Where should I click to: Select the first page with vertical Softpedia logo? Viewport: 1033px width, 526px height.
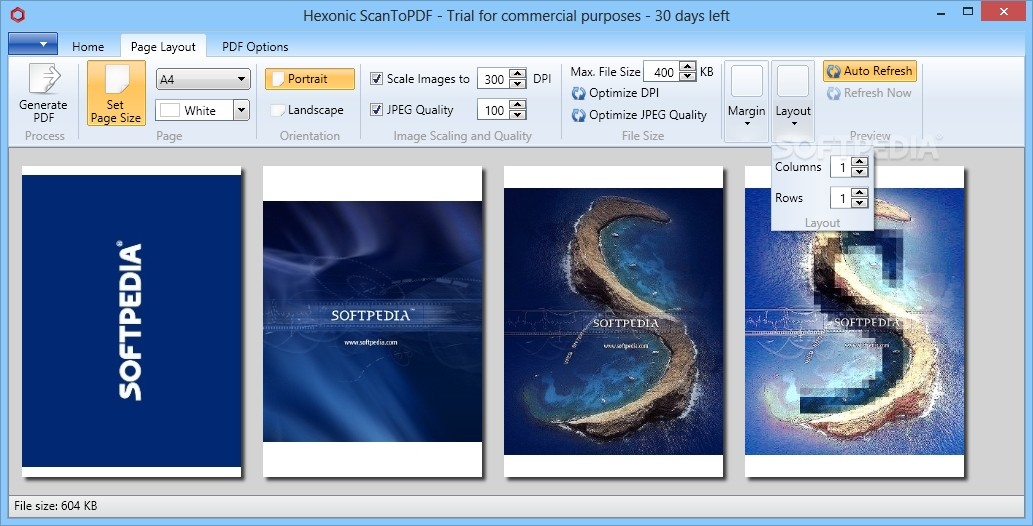pos(132,321)
